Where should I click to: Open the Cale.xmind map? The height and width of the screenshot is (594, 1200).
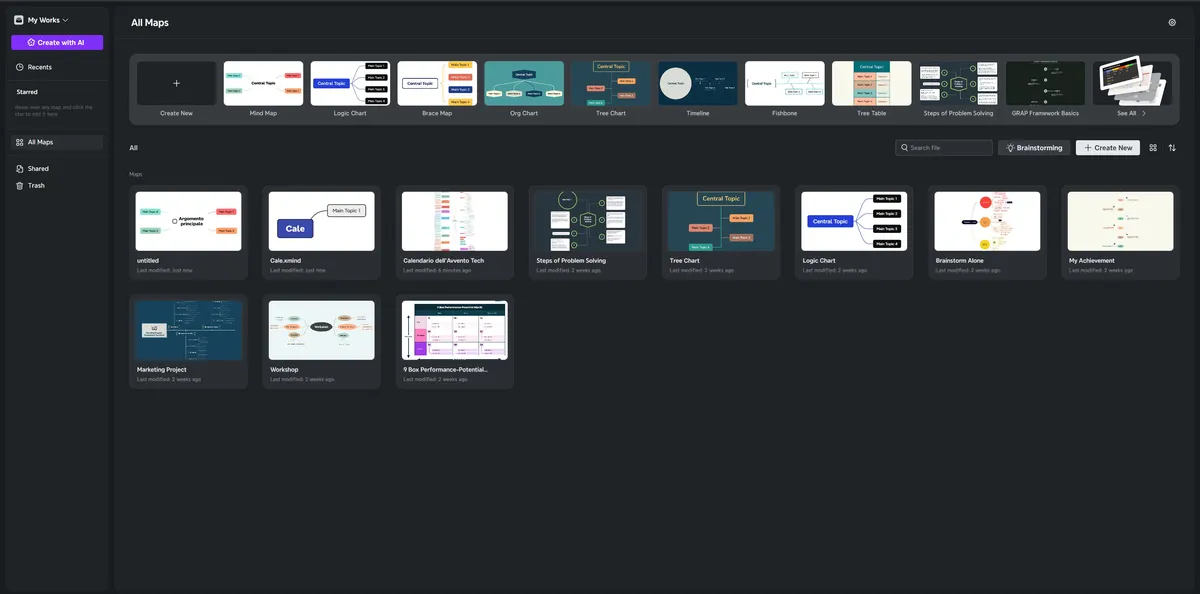click(321, 231)
